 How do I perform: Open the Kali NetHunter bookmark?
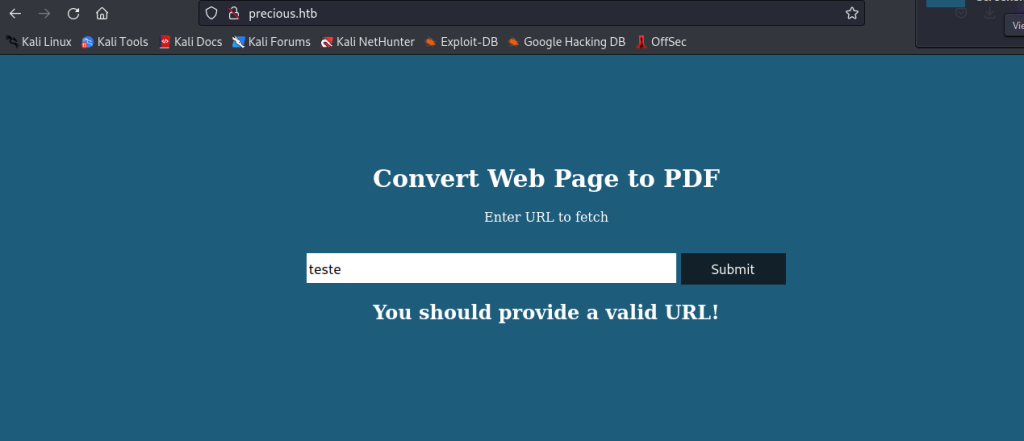[367, 42]
